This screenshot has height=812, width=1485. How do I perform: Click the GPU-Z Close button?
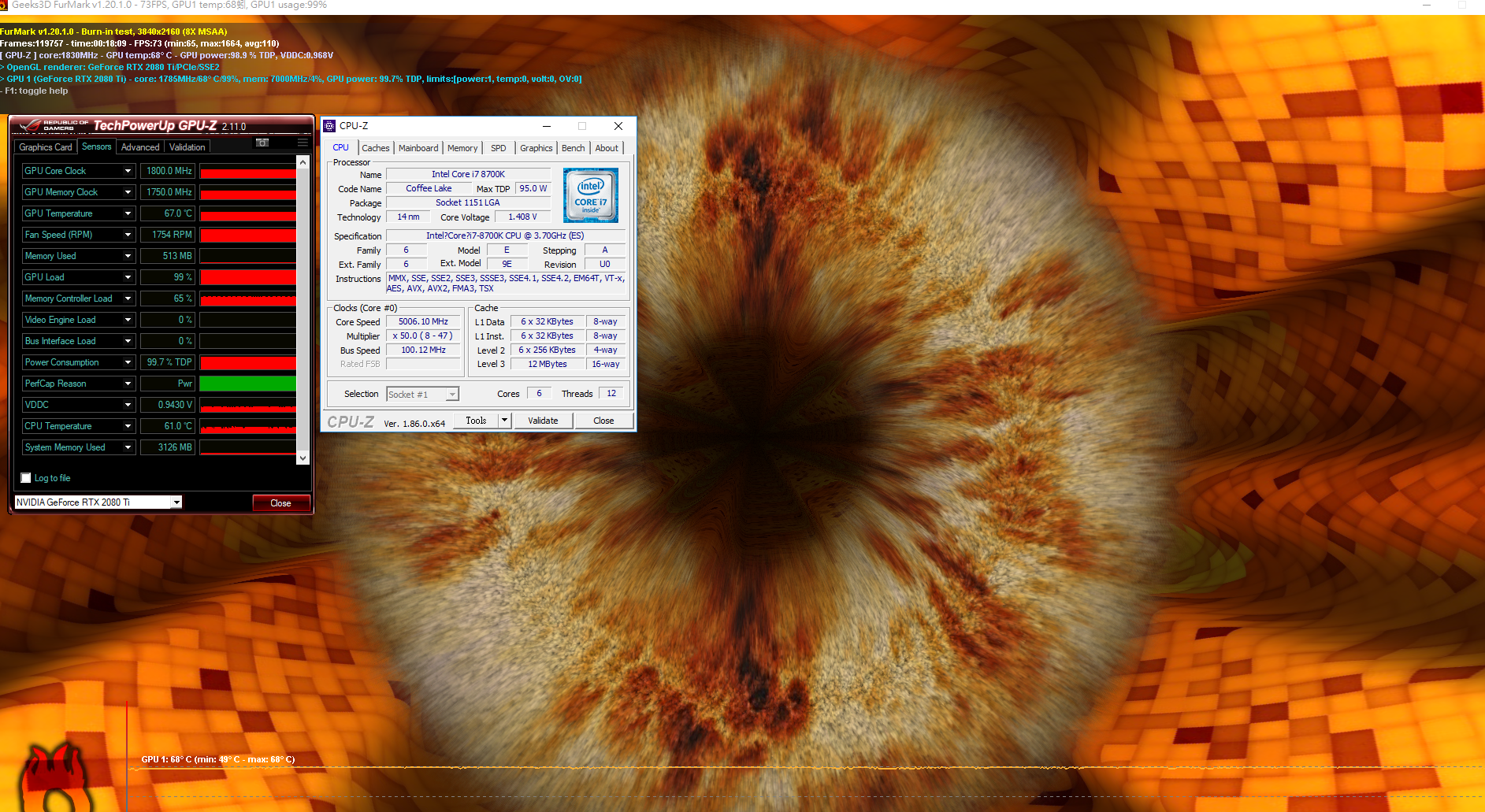tap(281, 503)
